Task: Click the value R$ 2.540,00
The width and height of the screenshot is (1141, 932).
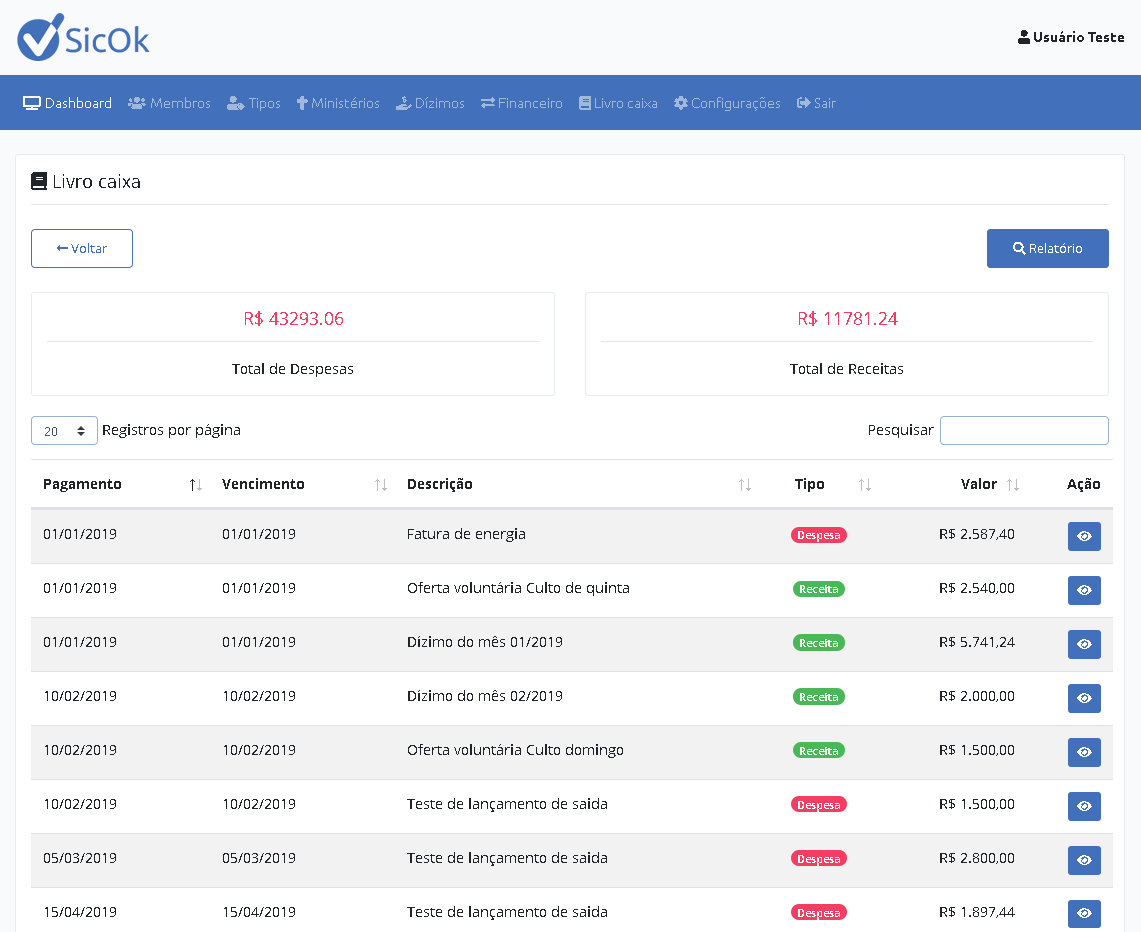Action: (x=977, y=588)
